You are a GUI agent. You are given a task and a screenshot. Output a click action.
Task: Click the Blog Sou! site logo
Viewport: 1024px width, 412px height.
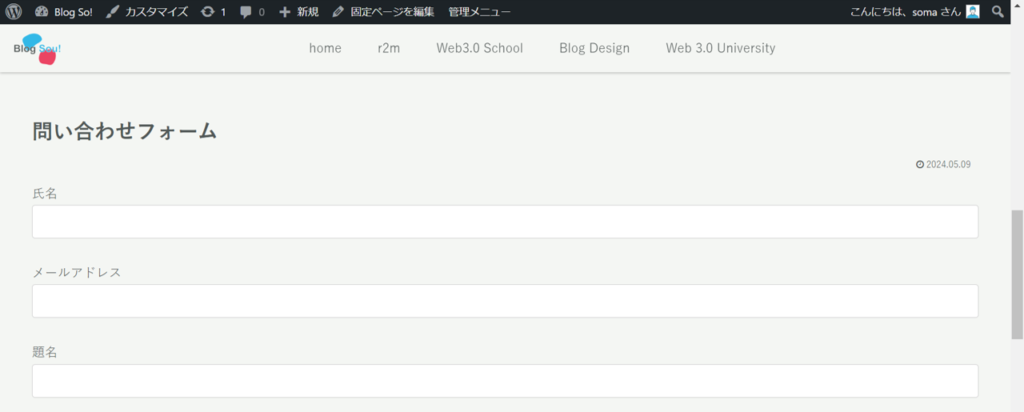tap(37, 49)
